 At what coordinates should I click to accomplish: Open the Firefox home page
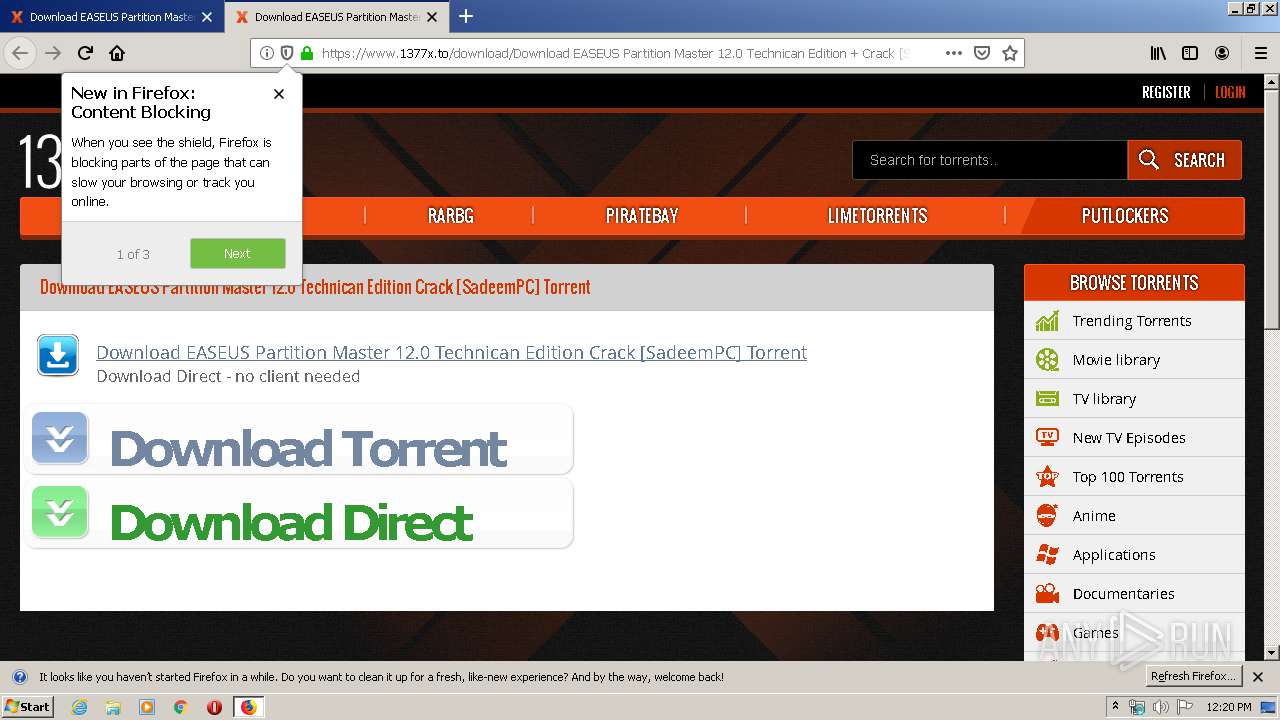117,53
